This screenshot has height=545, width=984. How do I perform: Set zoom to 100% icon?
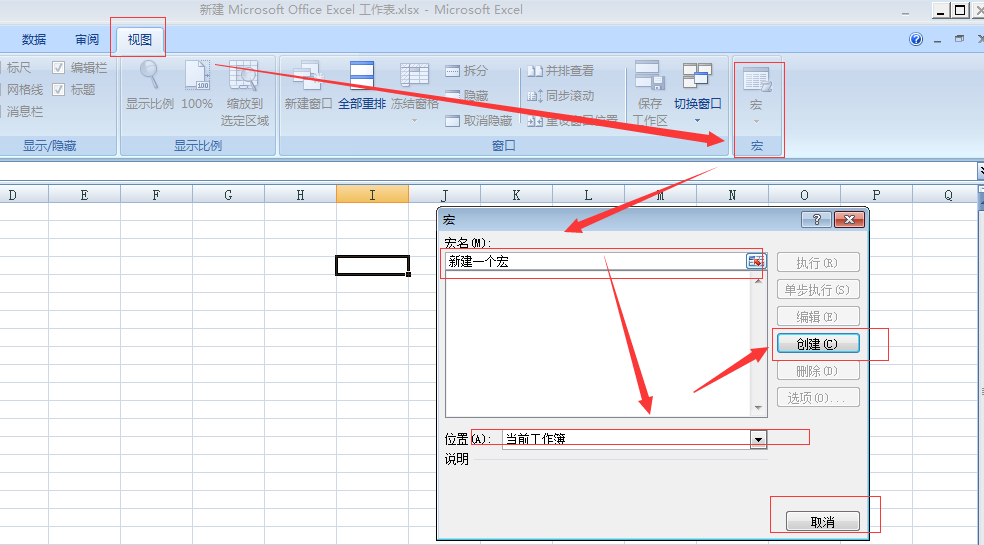pyautogui.click(x=197, y=75)
